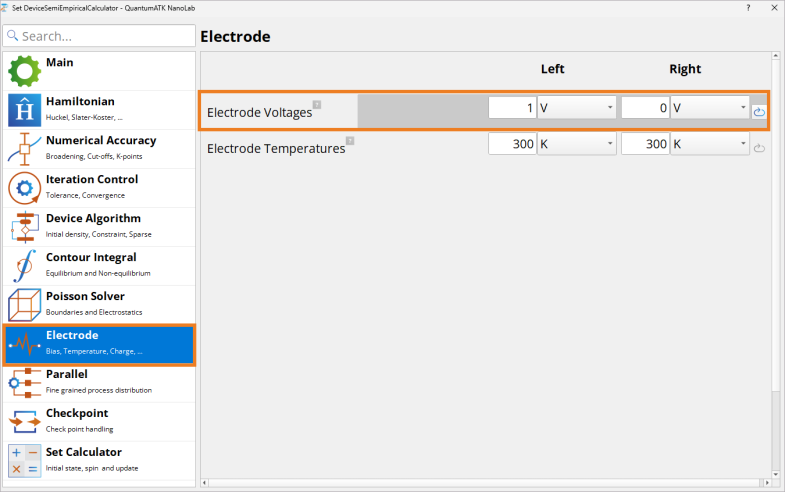Screen dimensions: 785x492
Task: Click the Iteration Control gear icon
Action: (24, 188)
